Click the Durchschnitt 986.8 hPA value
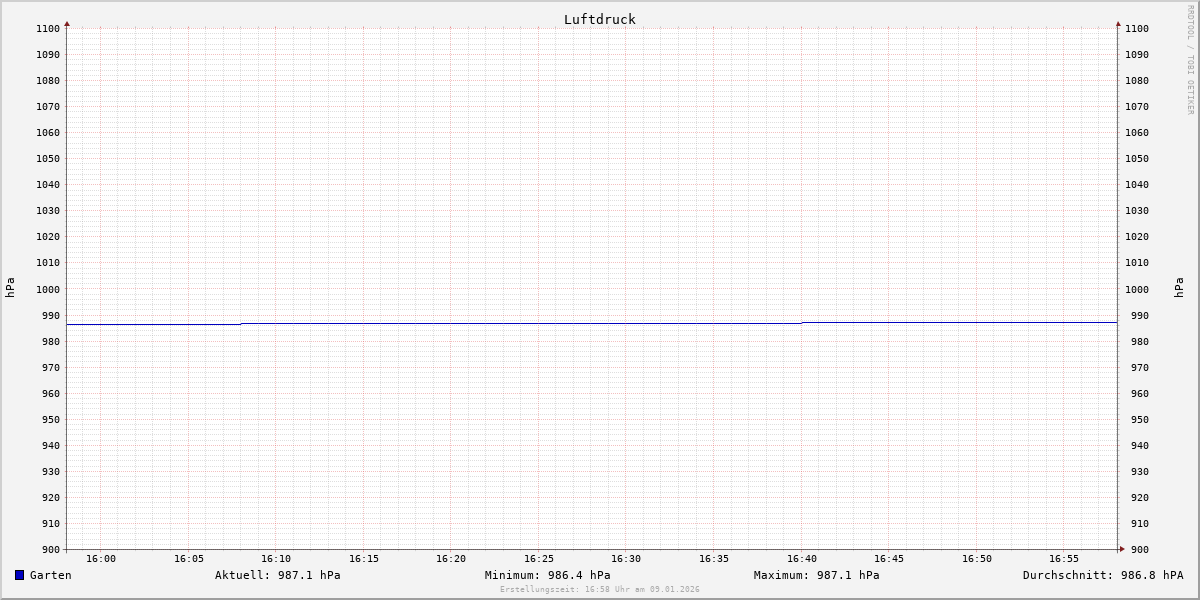 point(1102,575)
